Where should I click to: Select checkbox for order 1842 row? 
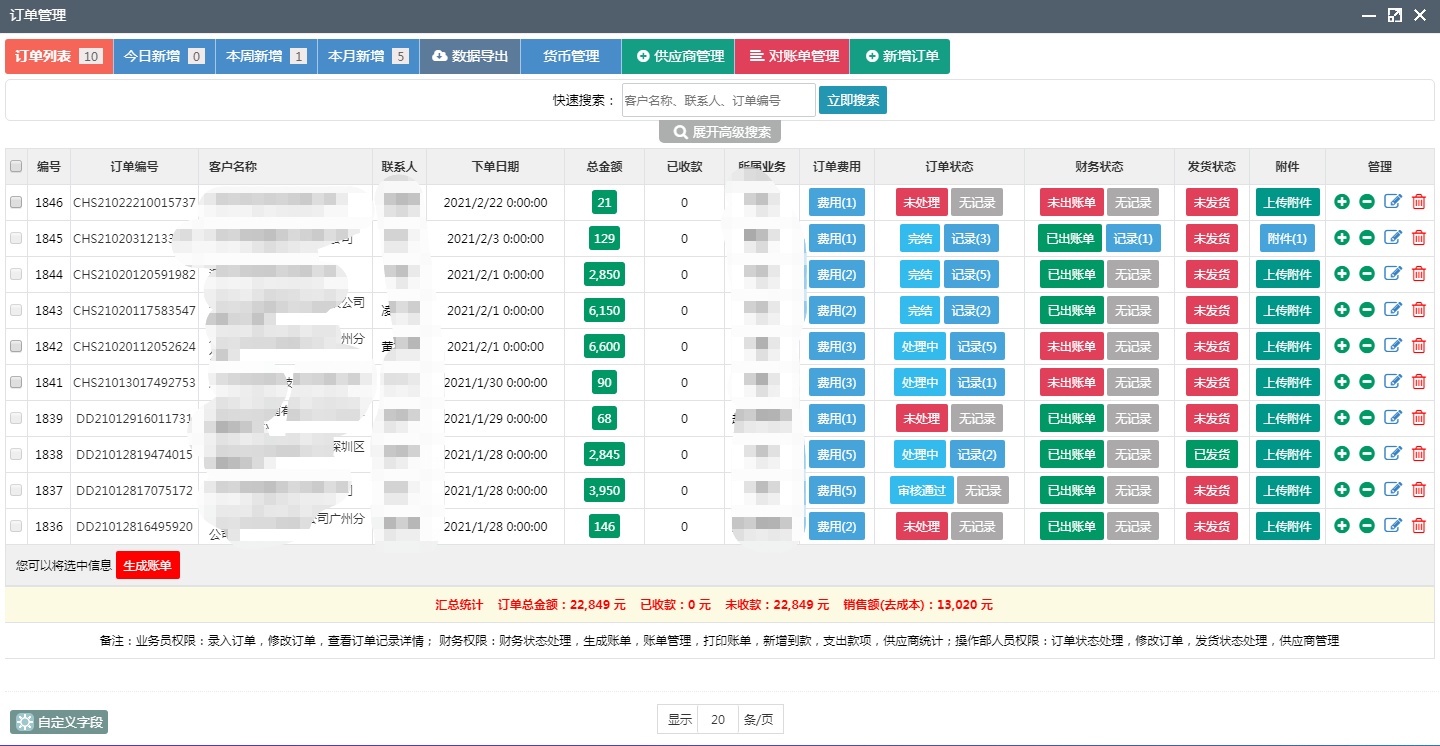pos(16,346)
